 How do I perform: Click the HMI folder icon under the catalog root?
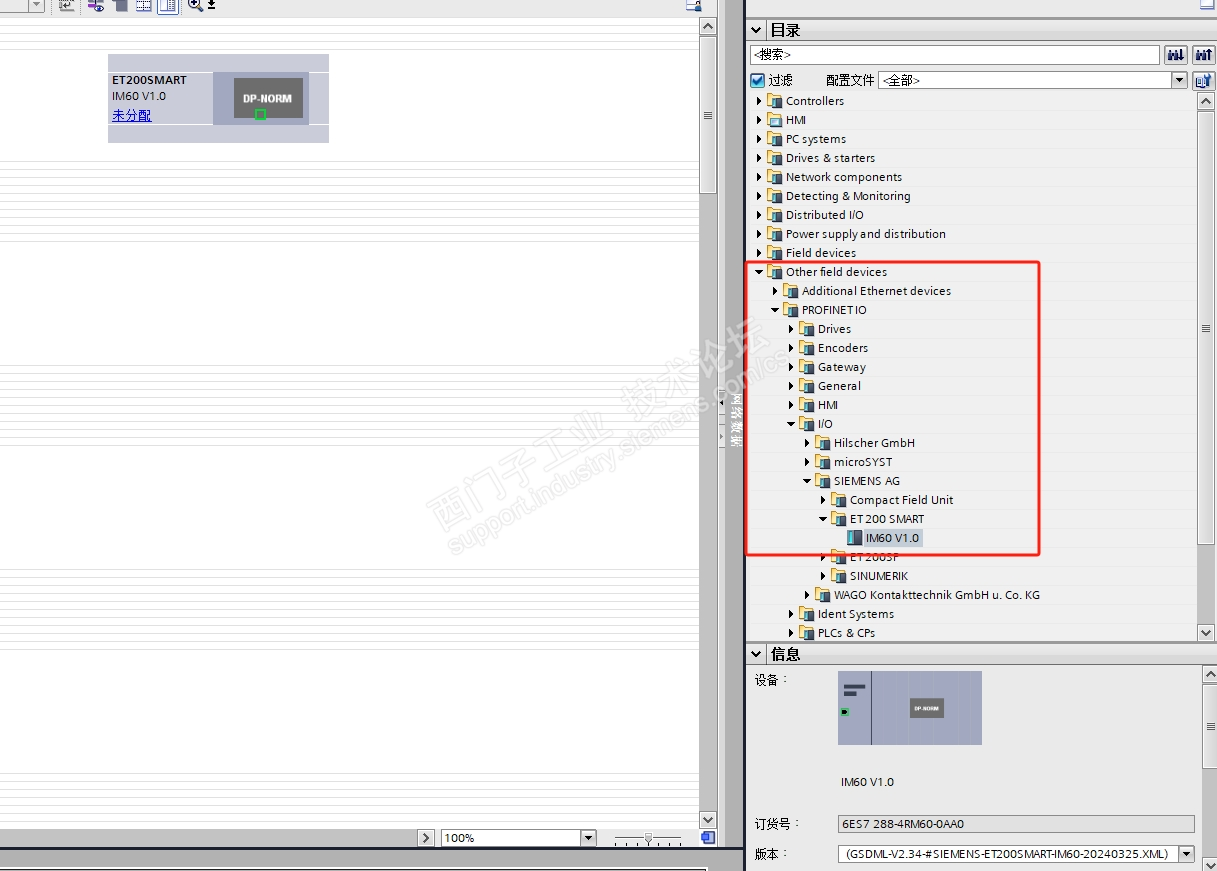[x=775, y=120]
